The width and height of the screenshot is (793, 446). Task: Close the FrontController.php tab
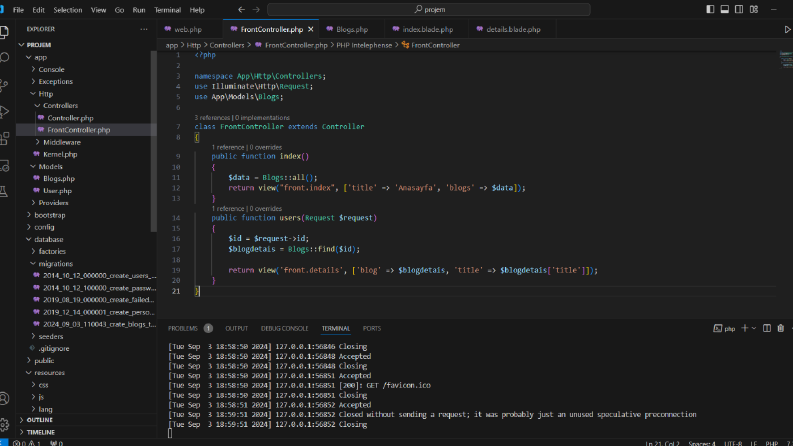(311, 29)
